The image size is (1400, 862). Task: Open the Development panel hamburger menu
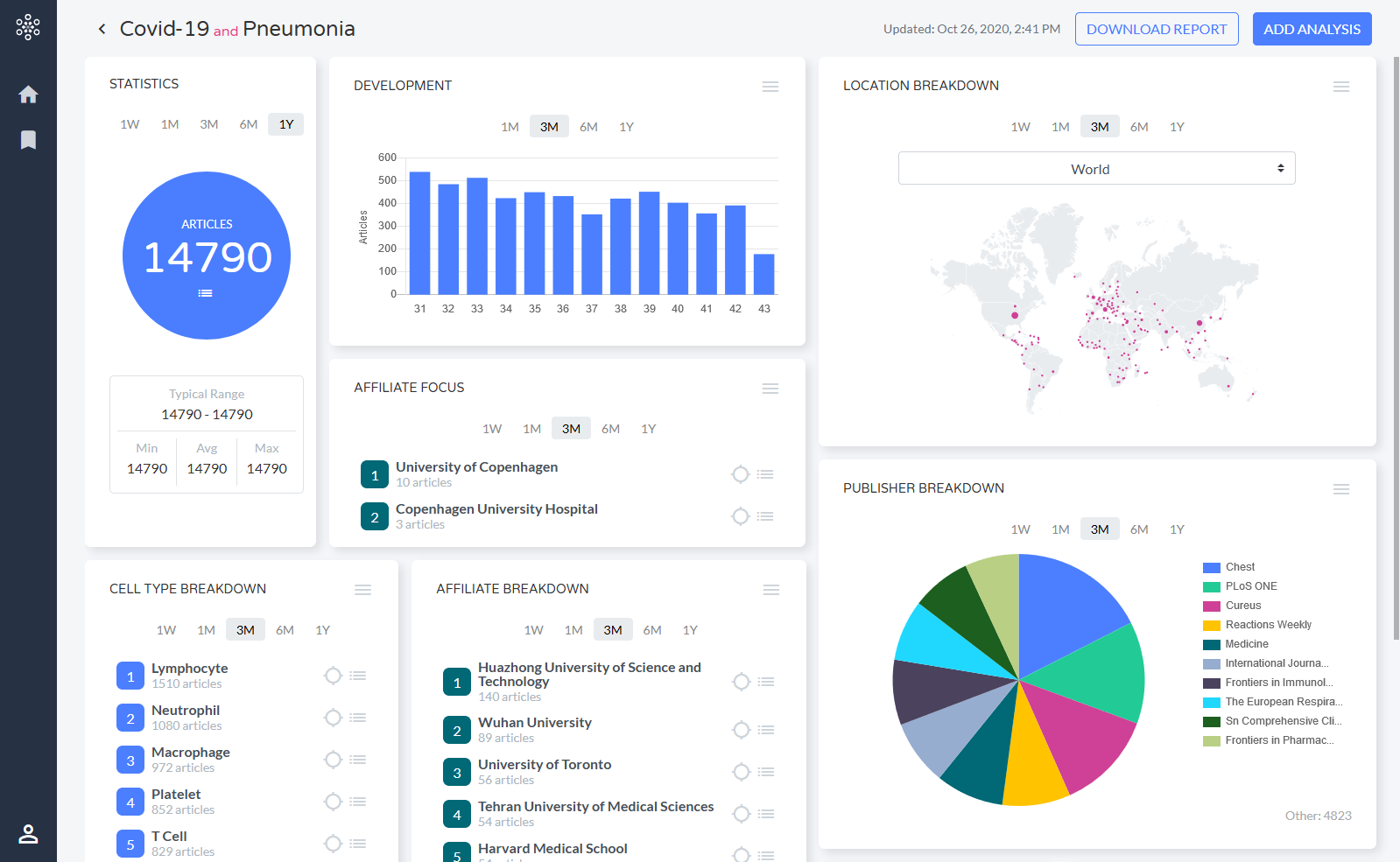[x=770, y=87]
